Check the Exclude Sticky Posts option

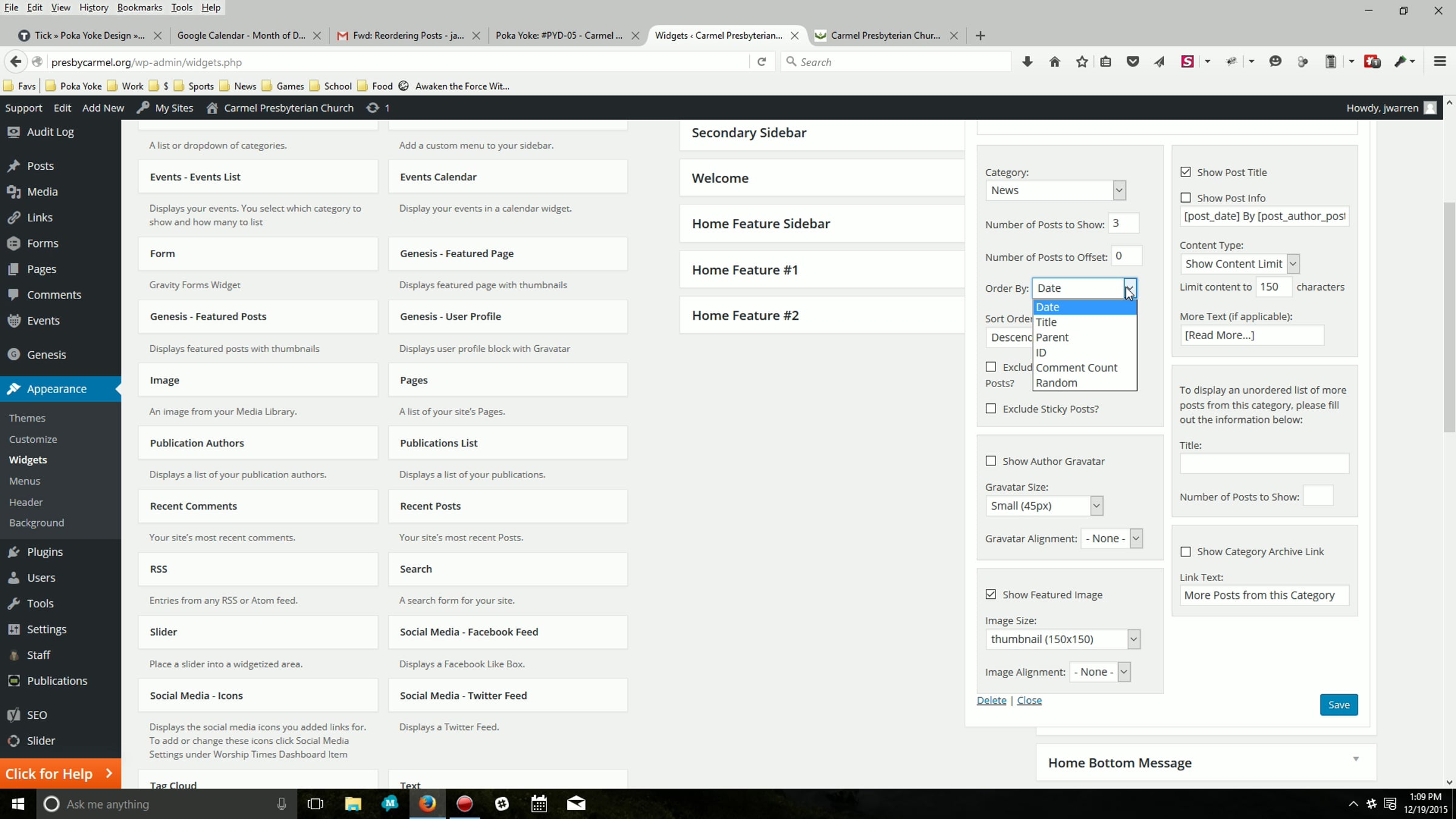991,409
